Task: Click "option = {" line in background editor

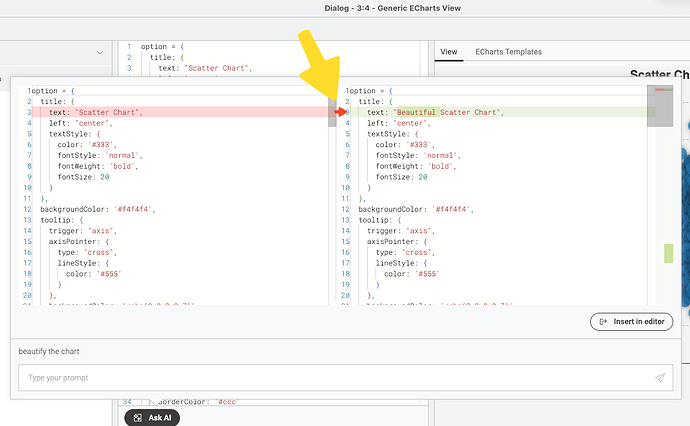Action: [x=162, y=47]
